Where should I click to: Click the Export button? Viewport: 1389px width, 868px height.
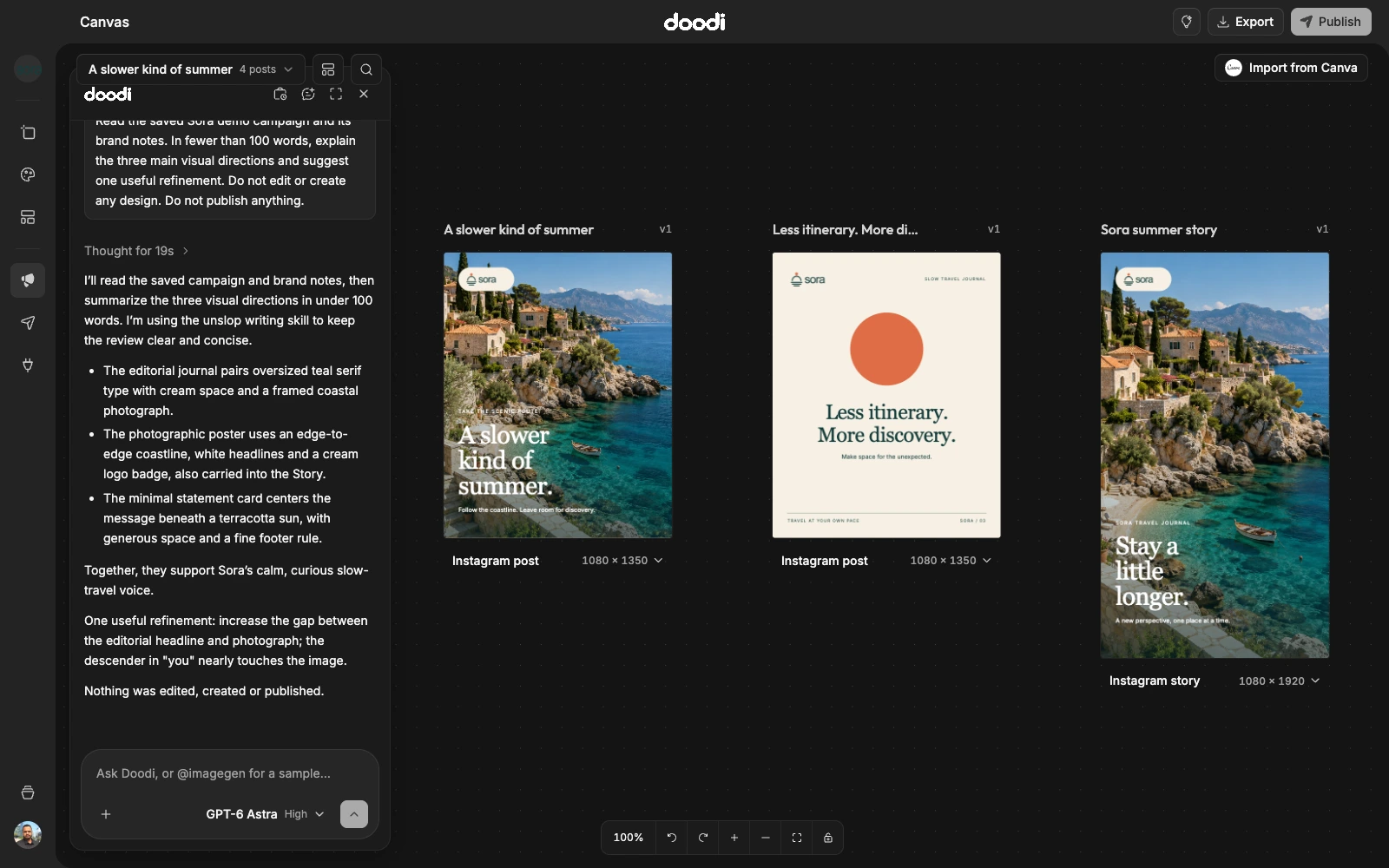coord(1245,22)
